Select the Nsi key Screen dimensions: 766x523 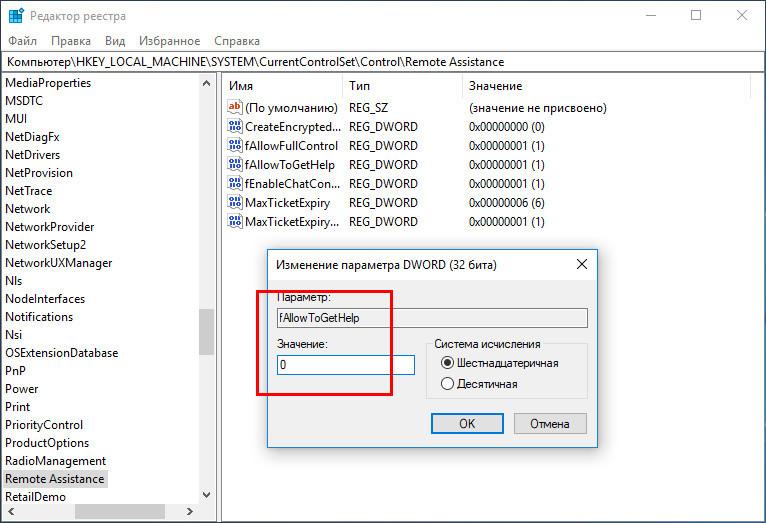14,335
